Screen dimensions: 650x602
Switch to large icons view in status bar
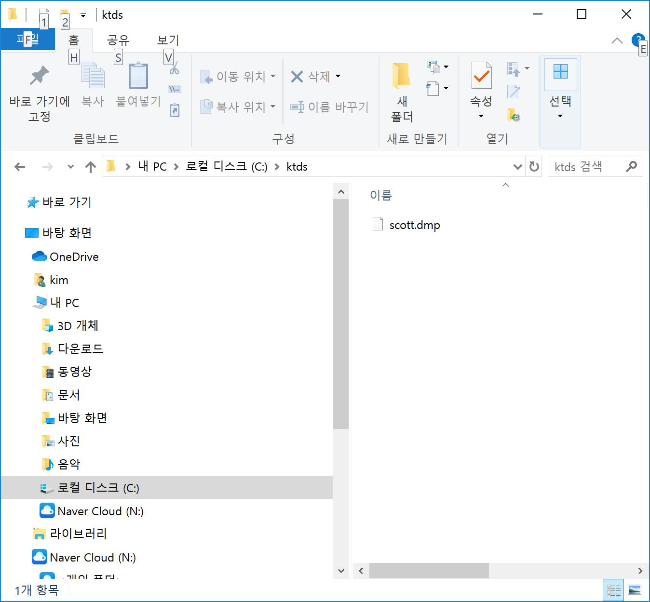[635, 590]
